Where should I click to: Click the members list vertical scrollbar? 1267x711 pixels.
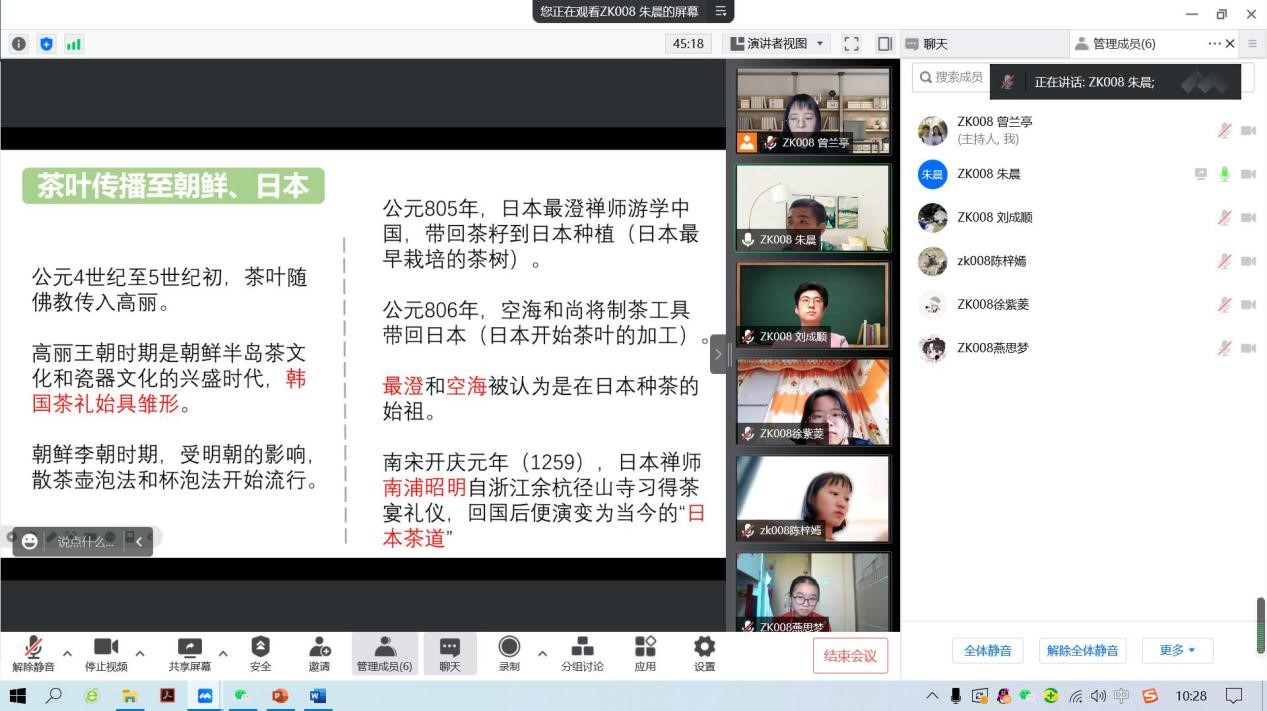coord(1261,611)
